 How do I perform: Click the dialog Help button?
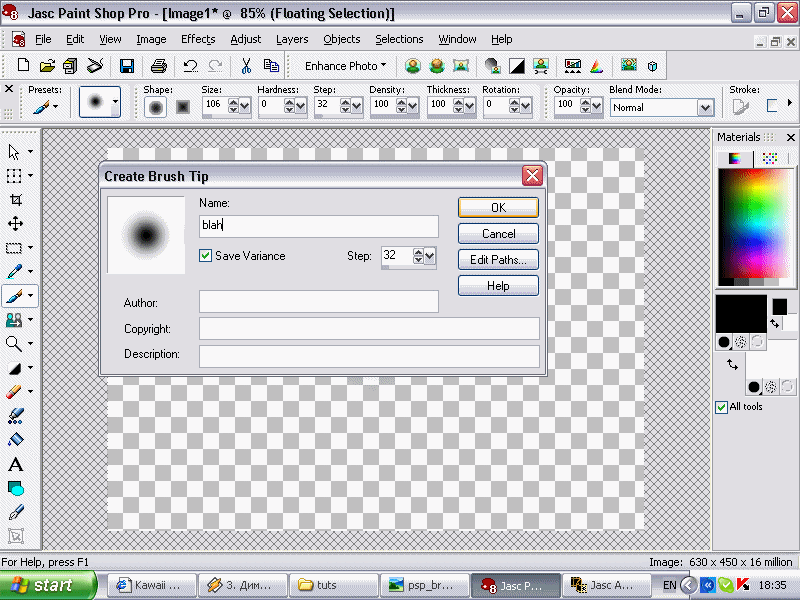pyautogui.click(x=498, y=286)
